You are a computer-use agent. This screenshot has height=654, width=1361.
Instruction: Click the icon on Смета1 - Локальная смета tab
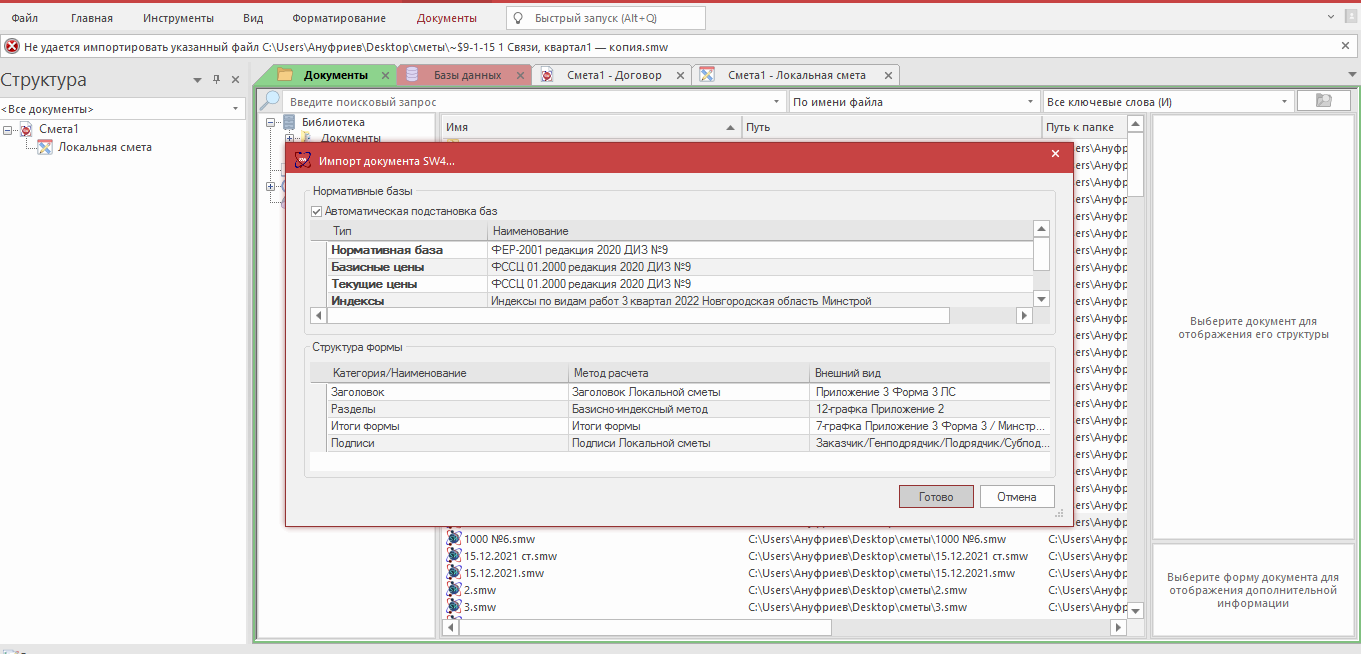[707, 75]
